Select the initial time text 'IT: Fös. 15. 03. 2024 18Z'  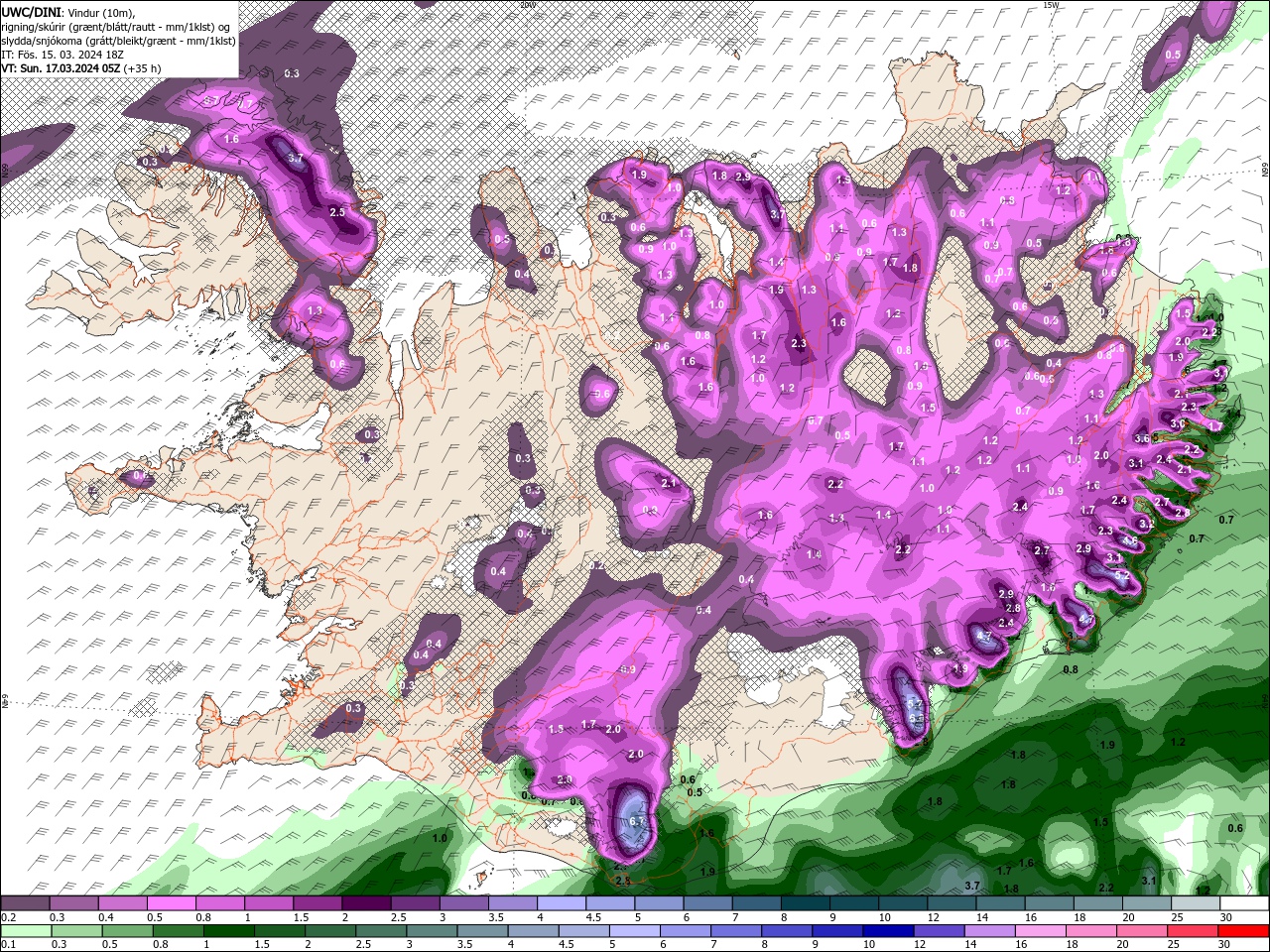[63, 55]
